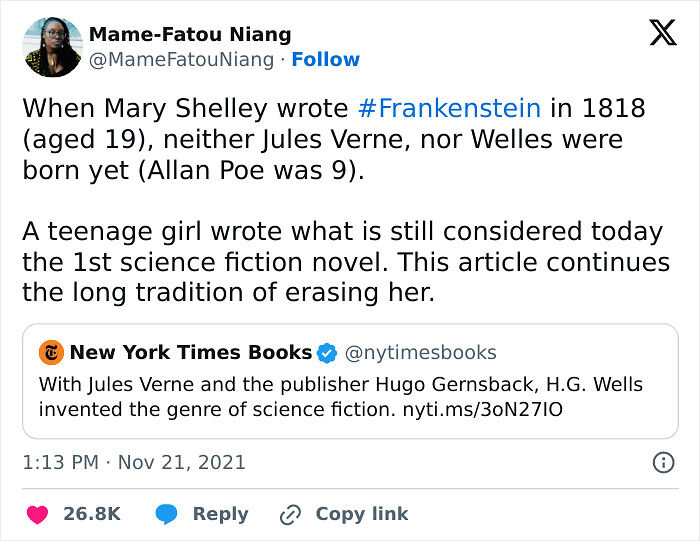The height and width of the screenshot is (541, 700).
Task: Open the tweet info icon
Action: (662, 462)
